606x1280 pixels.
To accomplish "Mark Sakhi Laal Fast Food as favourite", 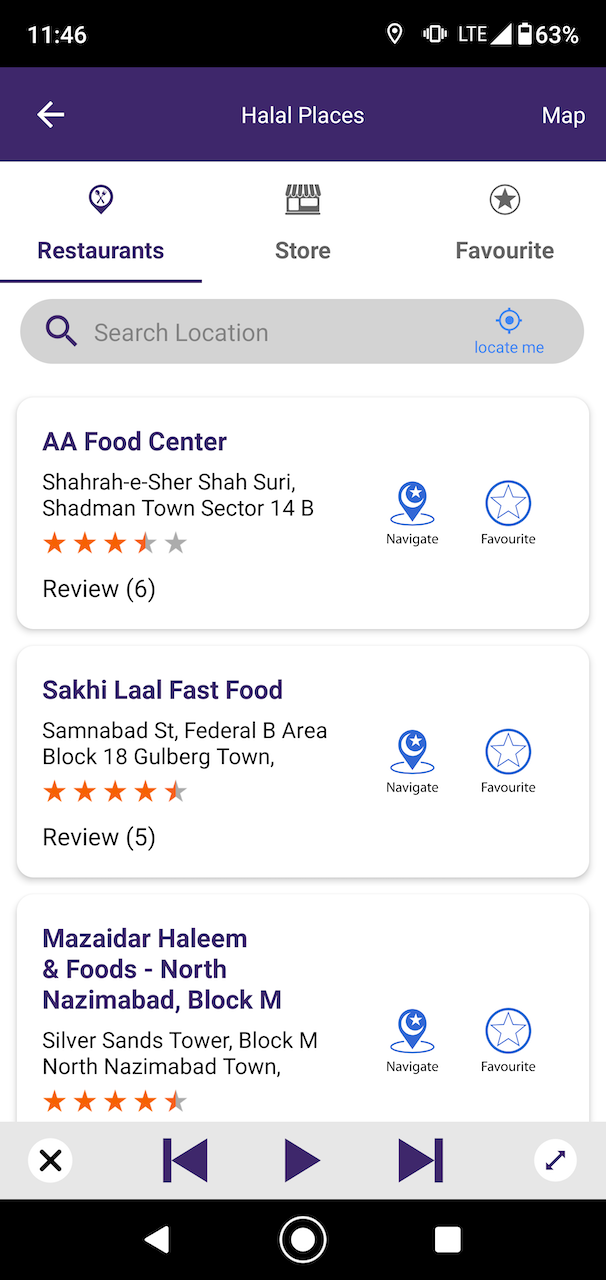I will pyautogui.click(x=508, y=761).
